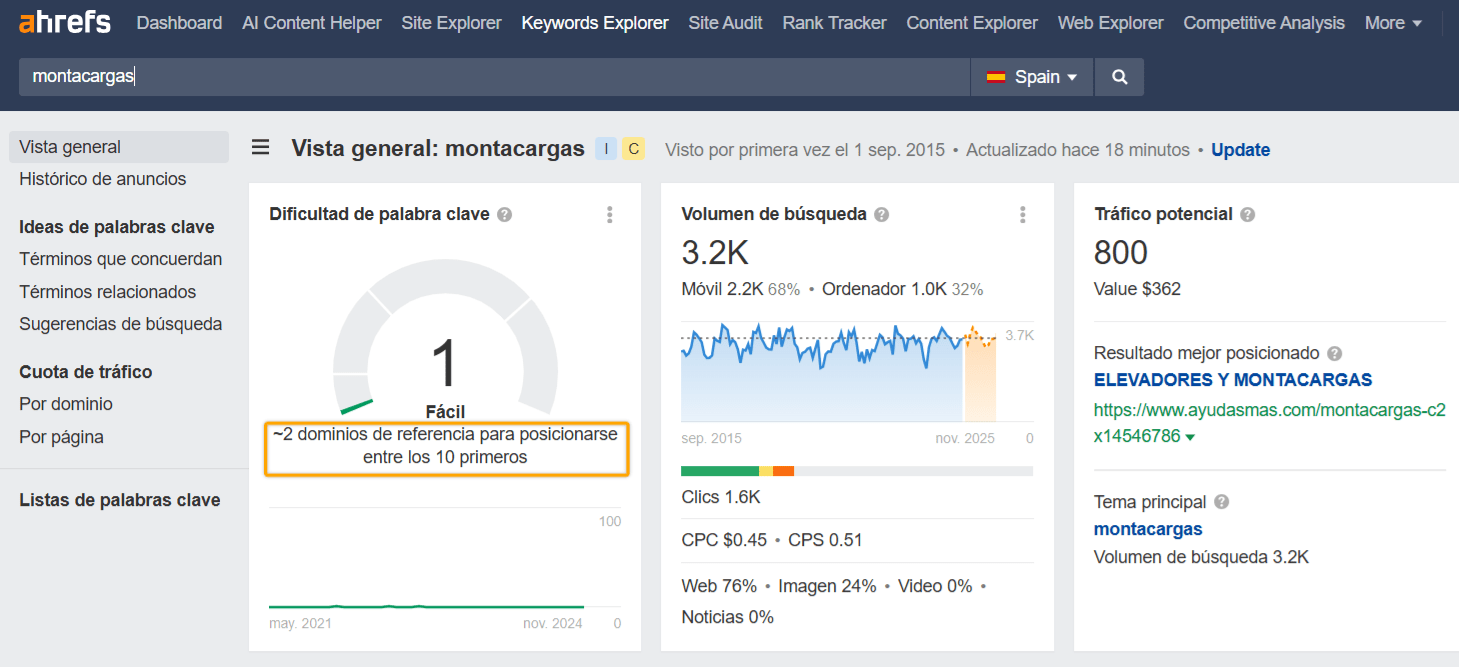This screenshot has height=667, width=1459.
Task: Click the ahrefs logo
Action: pyautogui.click(x=64, y=22)
